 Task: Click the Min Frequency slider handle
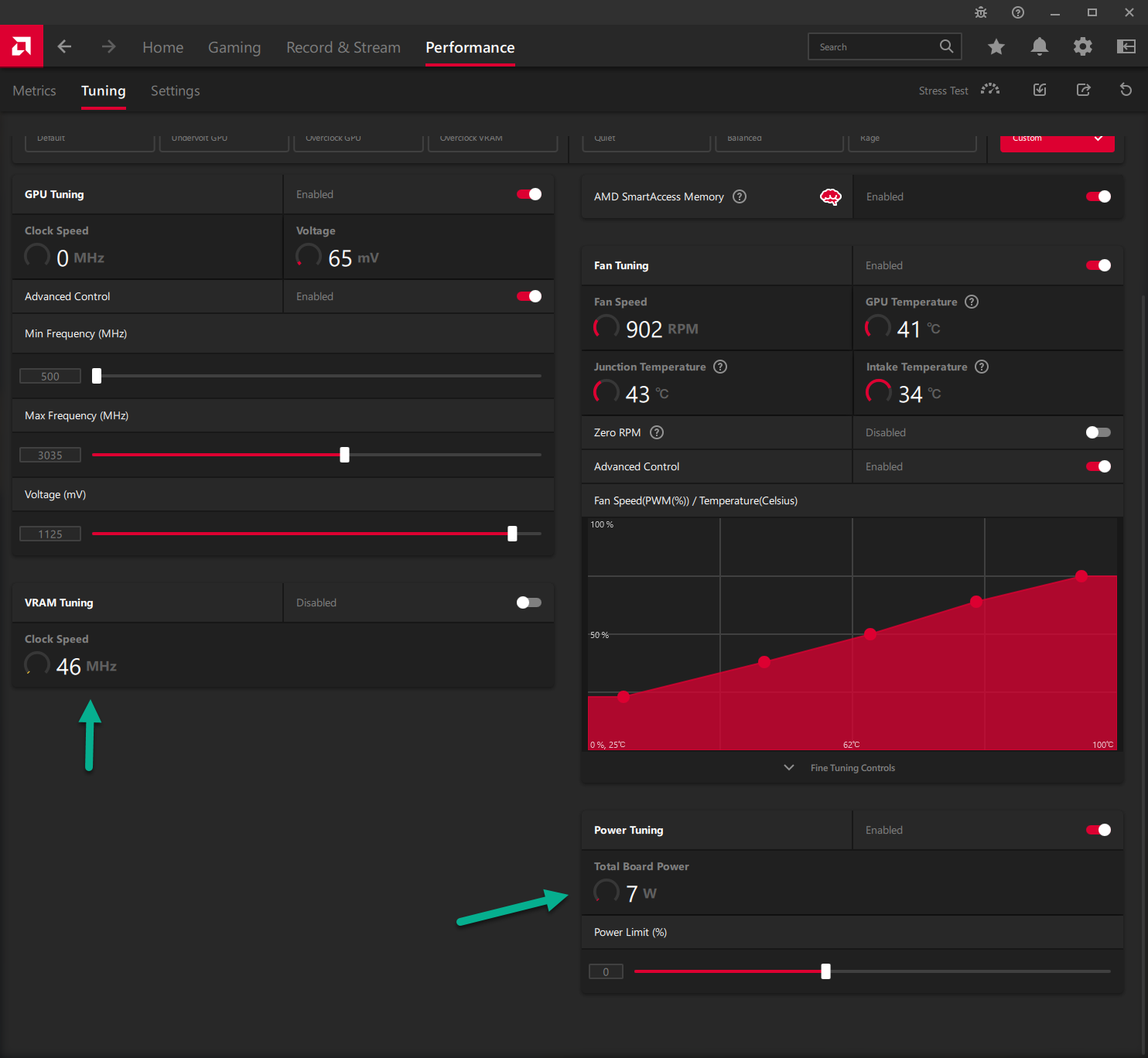point(97,376)
